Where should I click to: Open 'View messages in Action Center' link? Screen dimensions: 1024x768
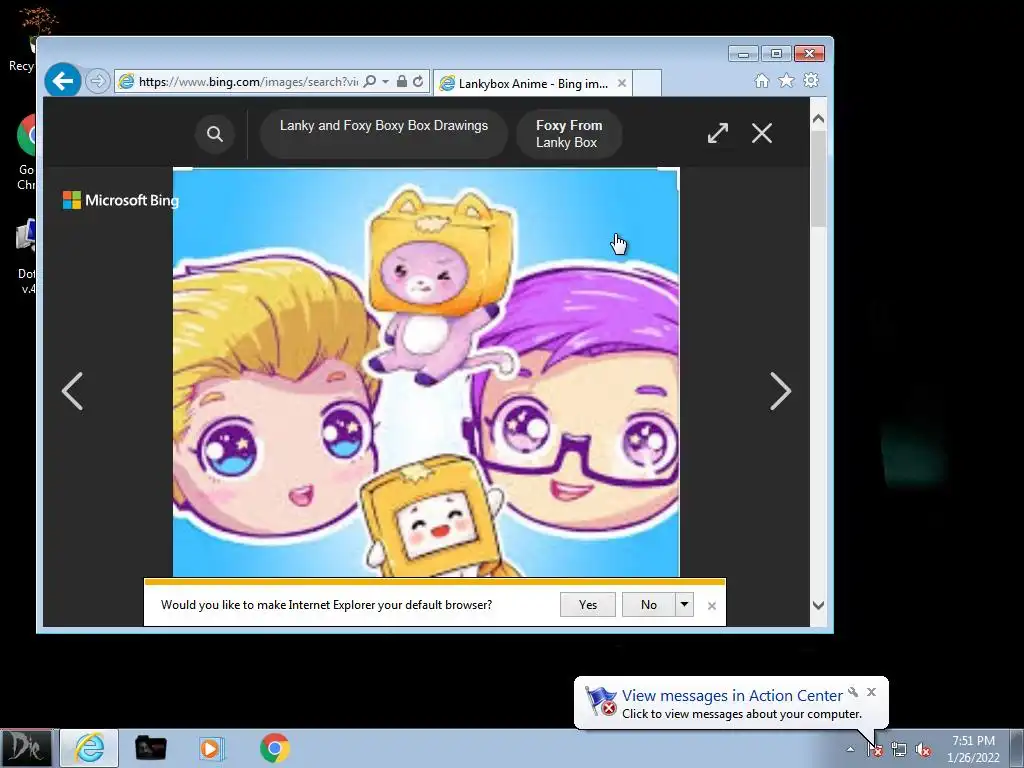point(732,696)
